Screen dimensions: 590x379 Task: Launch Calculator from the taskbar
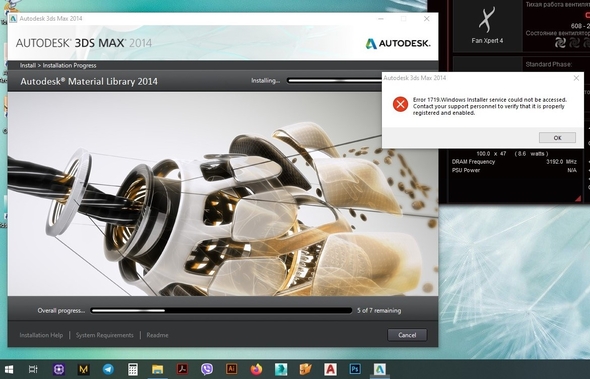pos(133,369)
